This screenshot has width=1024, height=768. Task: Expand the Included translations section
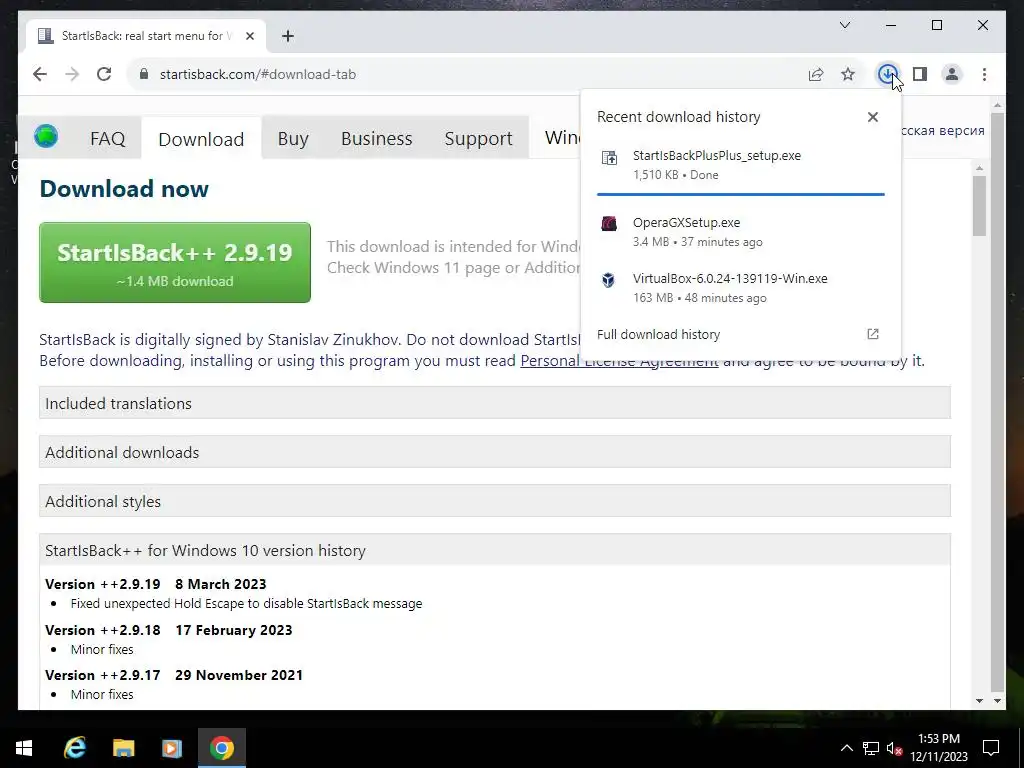(495, 403)
